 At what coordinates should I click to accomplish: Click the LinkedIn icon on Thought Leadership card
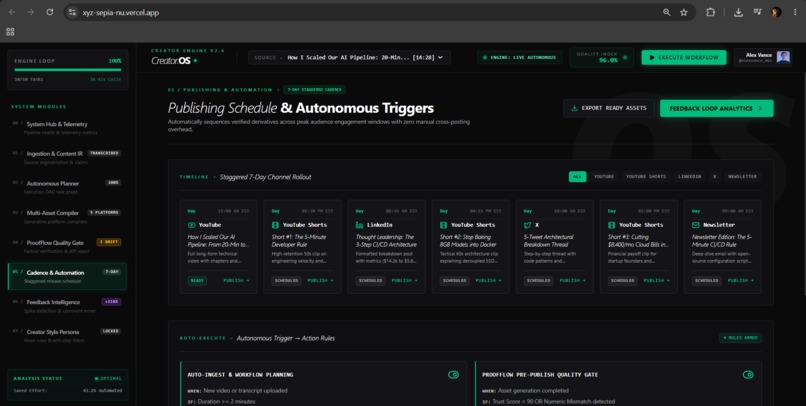tap(359, 225)
